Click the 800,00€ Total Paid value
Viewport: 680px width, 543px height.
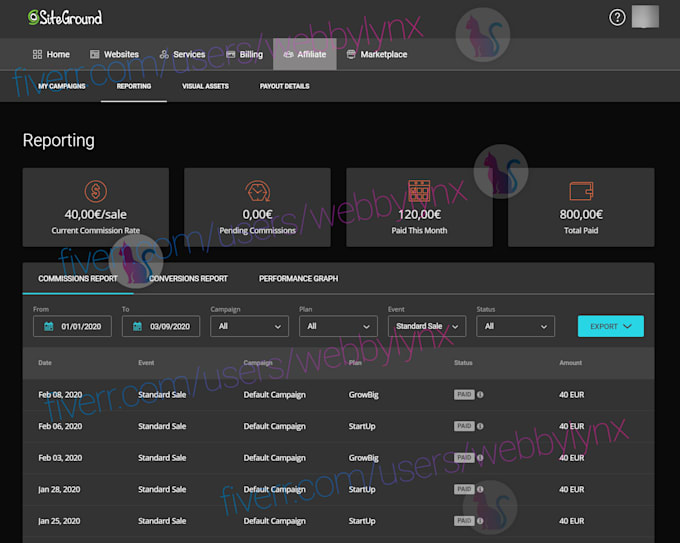[x=581, y=214]
